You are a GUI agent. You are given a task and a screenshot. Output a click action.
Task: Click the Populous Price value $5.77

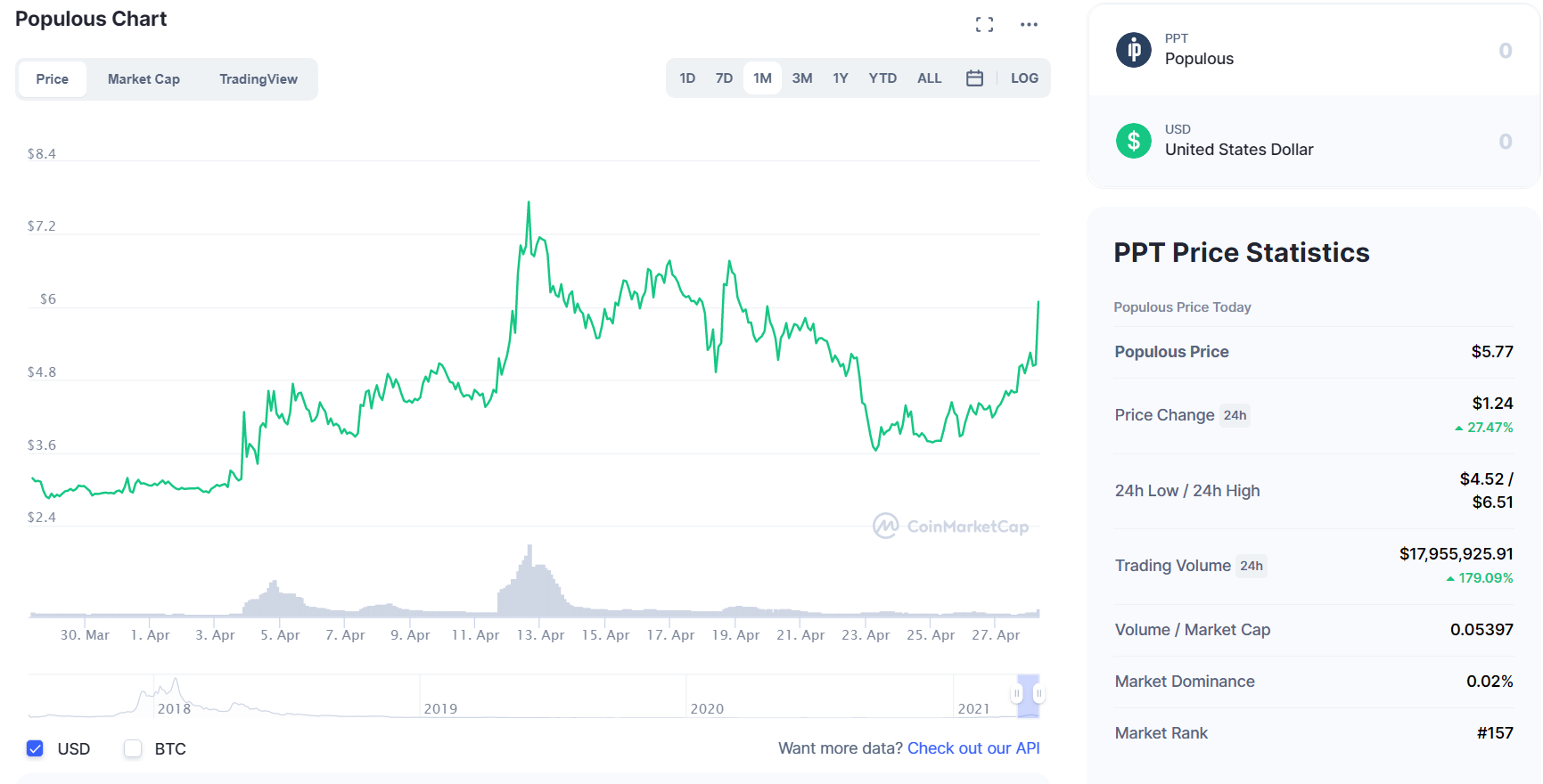1492,352
